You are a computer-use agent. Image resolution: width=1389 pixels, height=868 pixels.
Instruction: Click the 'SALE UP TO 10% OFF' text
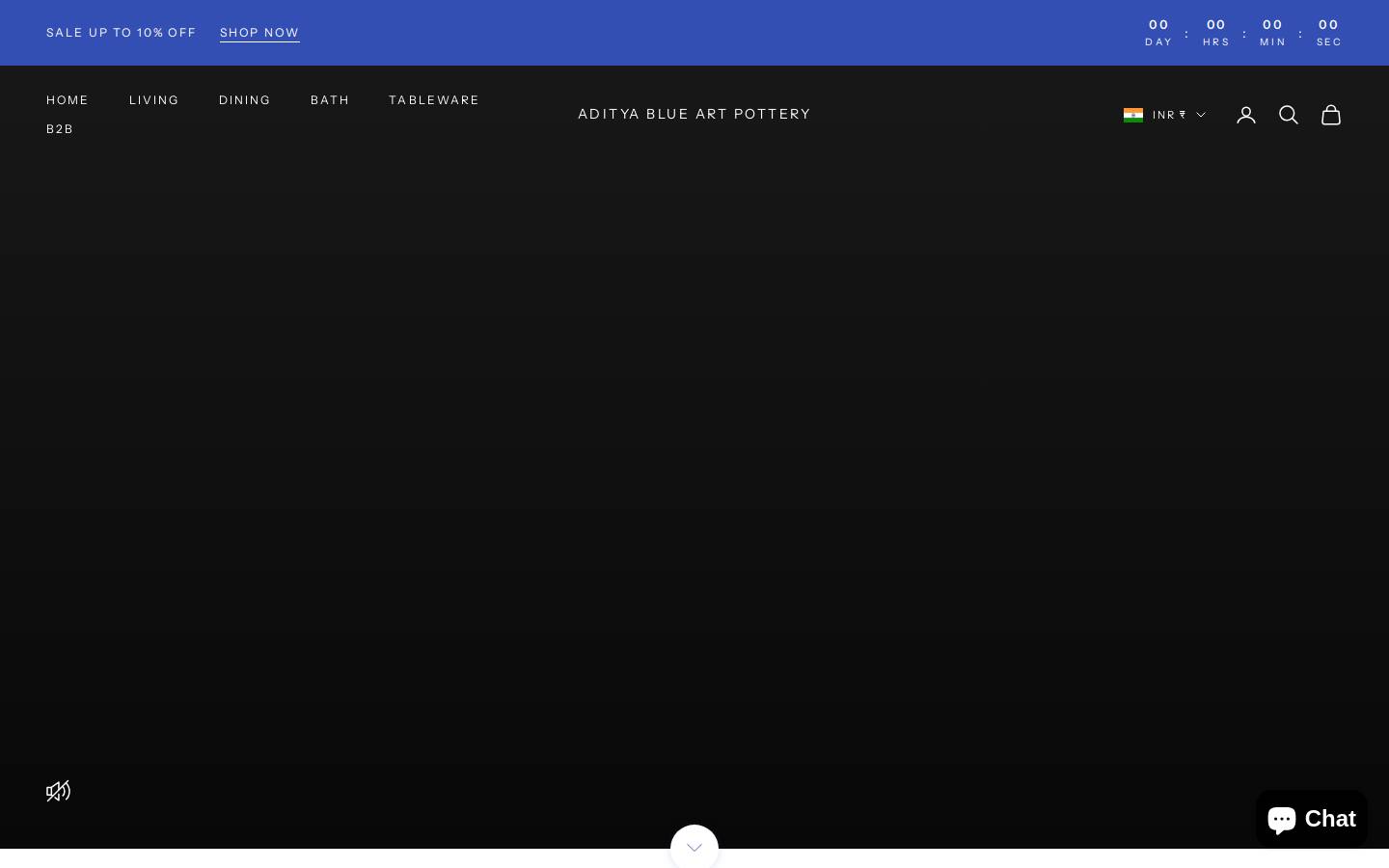(x=122, y=33)
